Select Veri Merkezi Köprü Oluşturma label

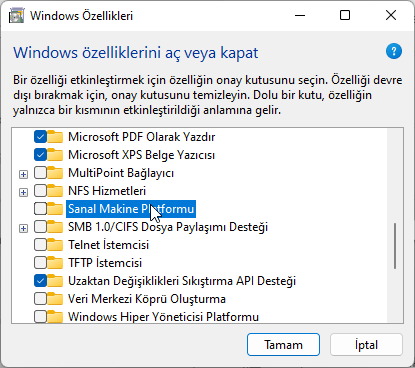(x=147, y=299)
